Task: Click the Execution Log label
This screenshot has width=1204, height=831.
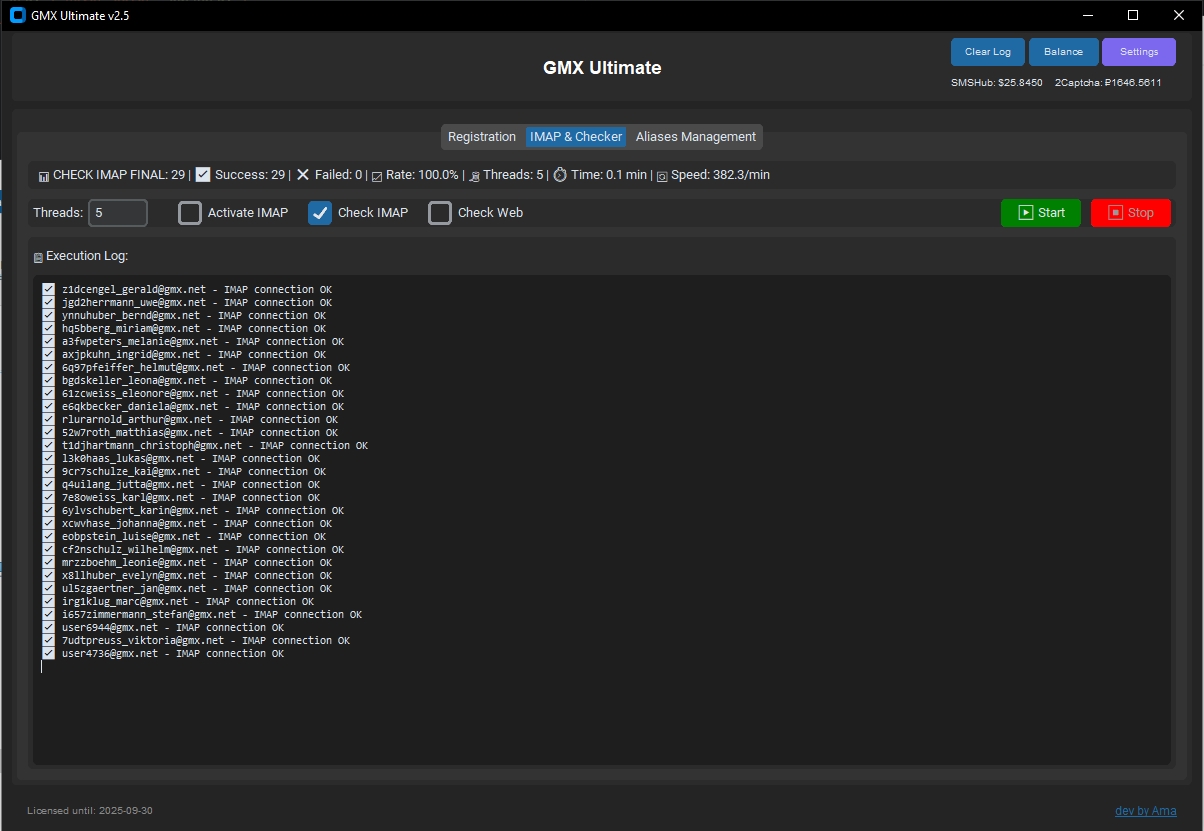Action: tap(87, 256)
